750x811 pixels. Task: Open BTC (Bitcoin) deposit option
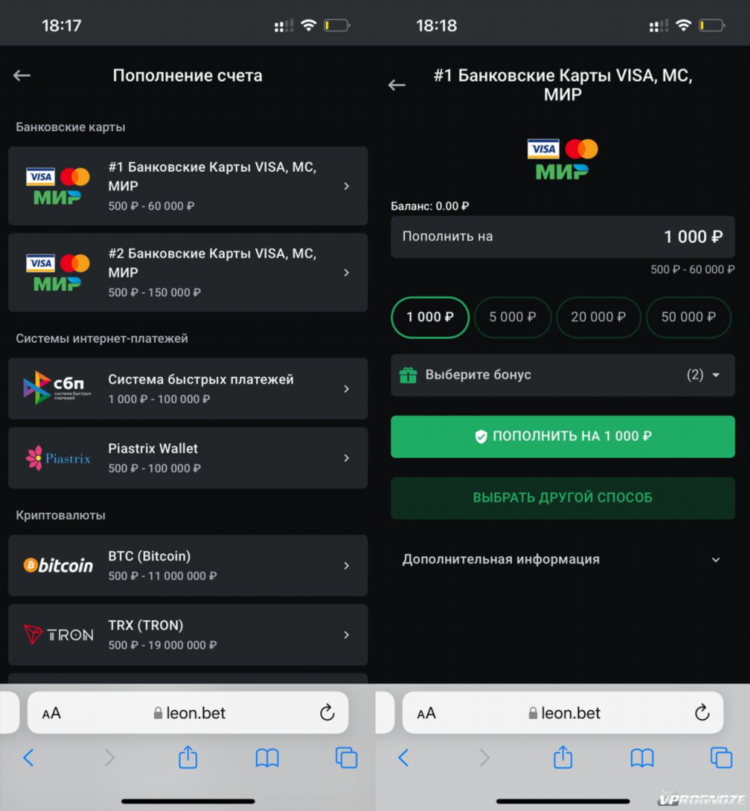tap(188, 565)
